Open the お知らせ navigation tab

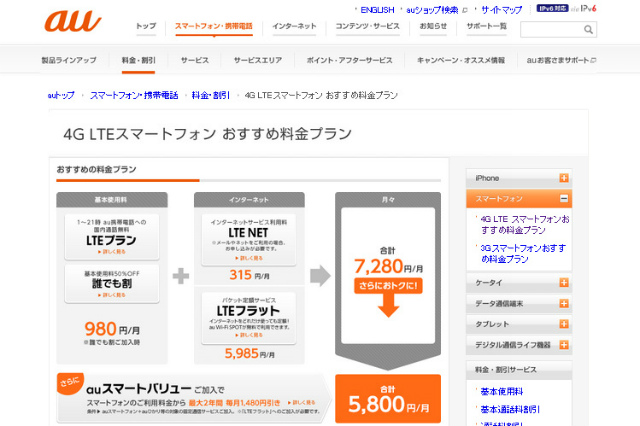point(433,26)
